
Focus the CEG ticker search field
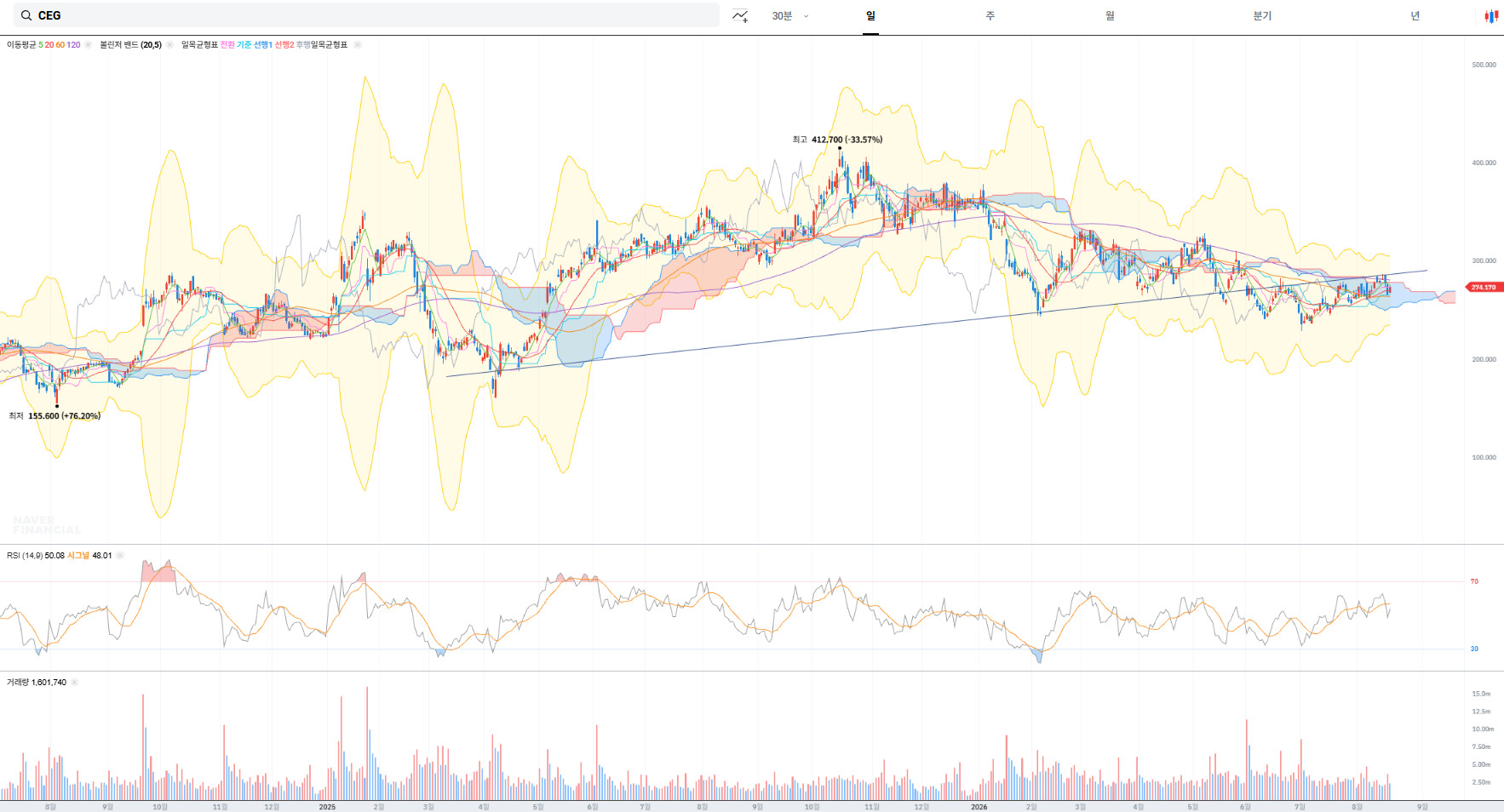(366, 15)
